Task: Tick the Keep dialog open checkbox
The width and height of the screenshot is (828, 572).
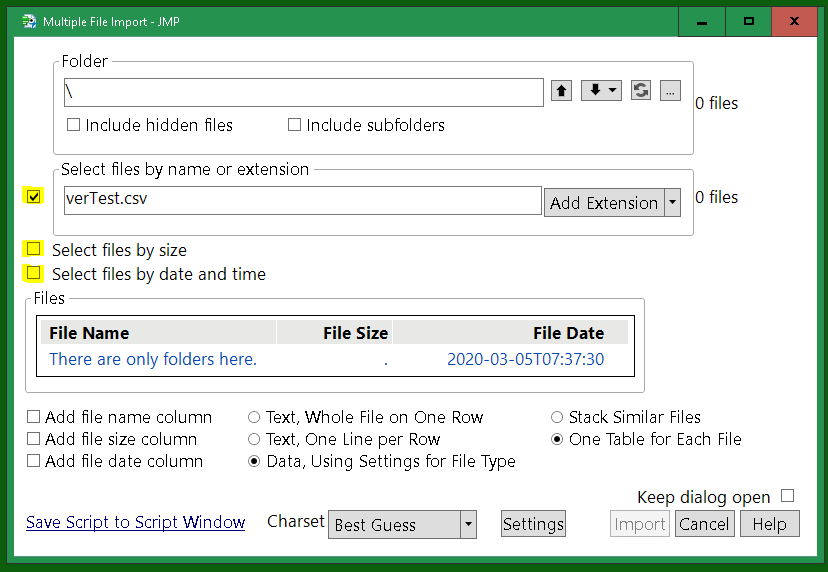Action: pos(788,497)
